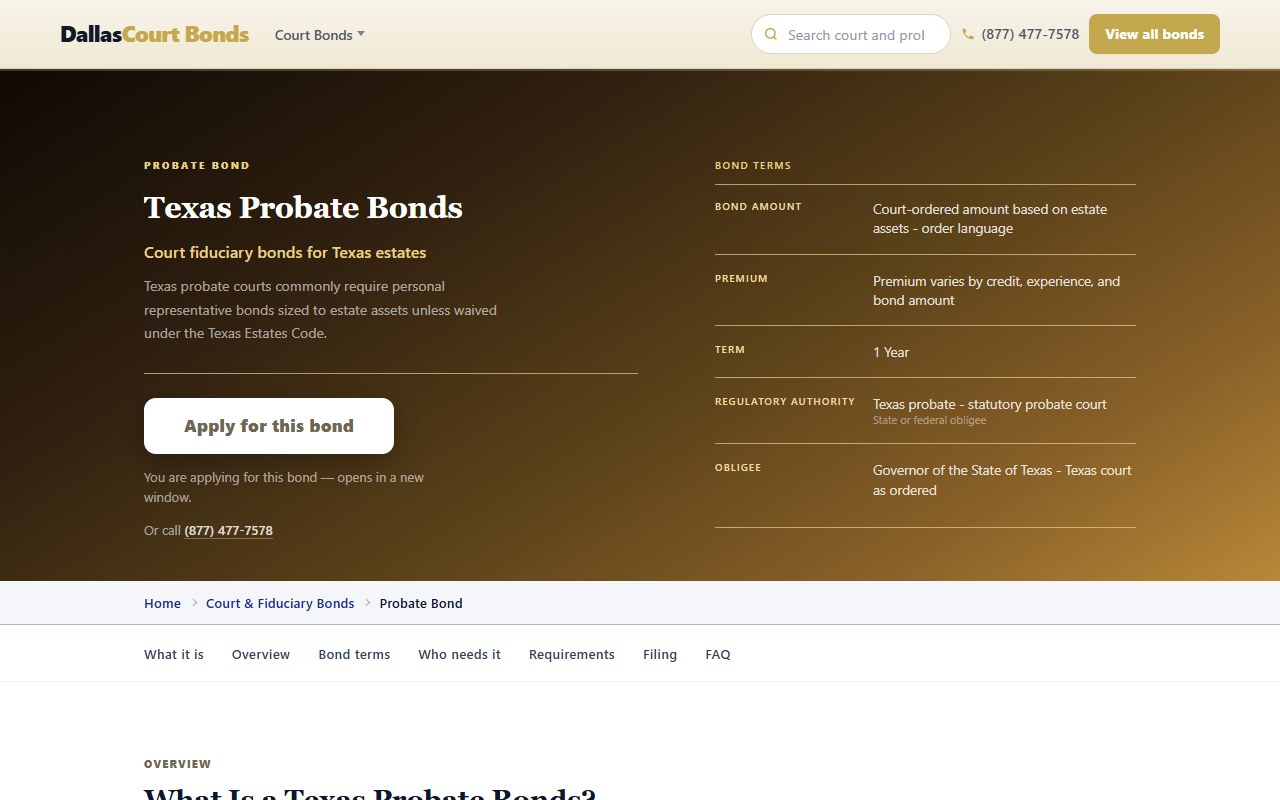Click Governor of the State of Texas text
Image resolution: width=1280 pixels, height=800 pixels.
tap(1002, 480)
